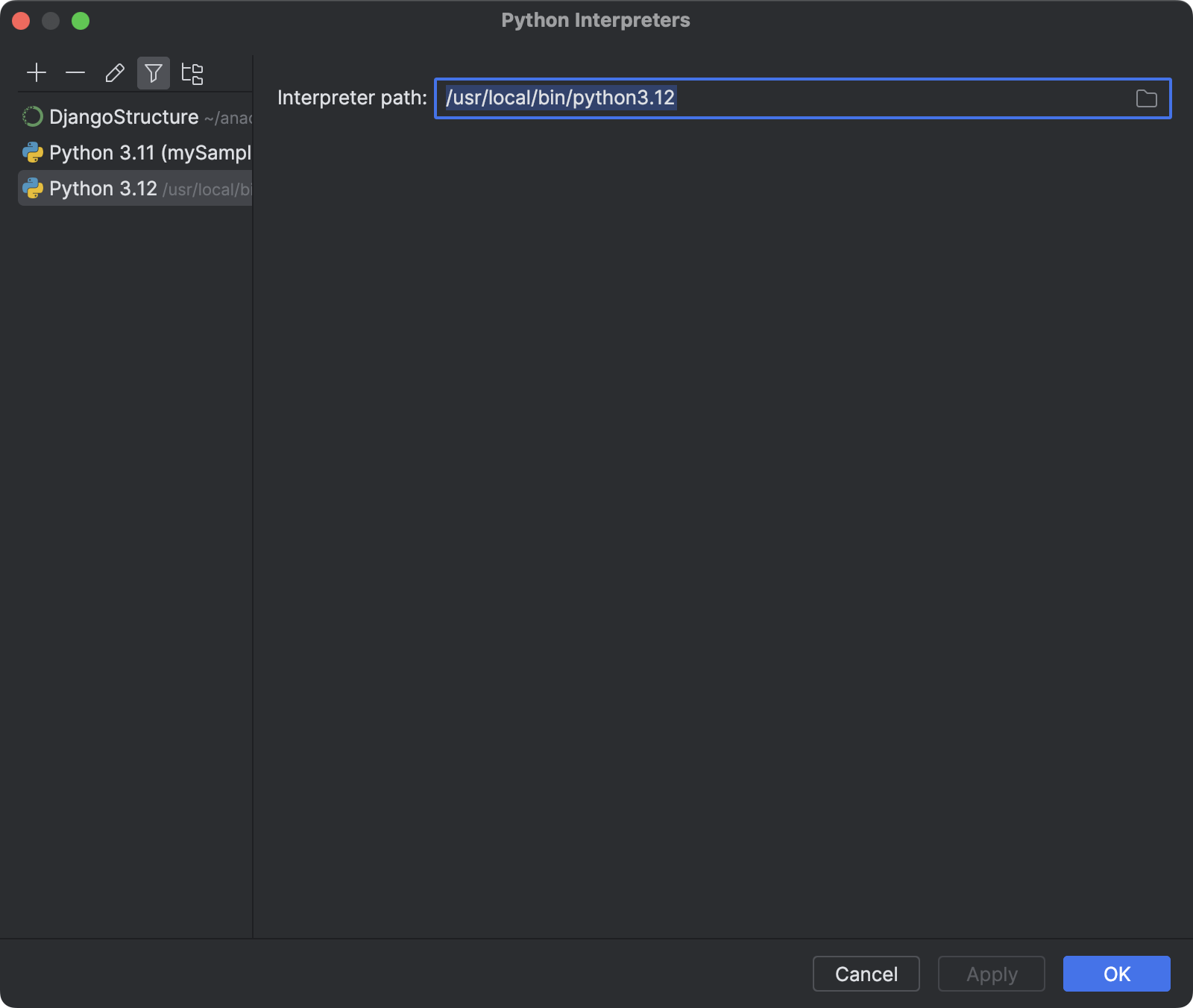The width and height of the screenshot is (1193, 1008).
Task: Remove the selected interpreter
Action: (75, 72)
